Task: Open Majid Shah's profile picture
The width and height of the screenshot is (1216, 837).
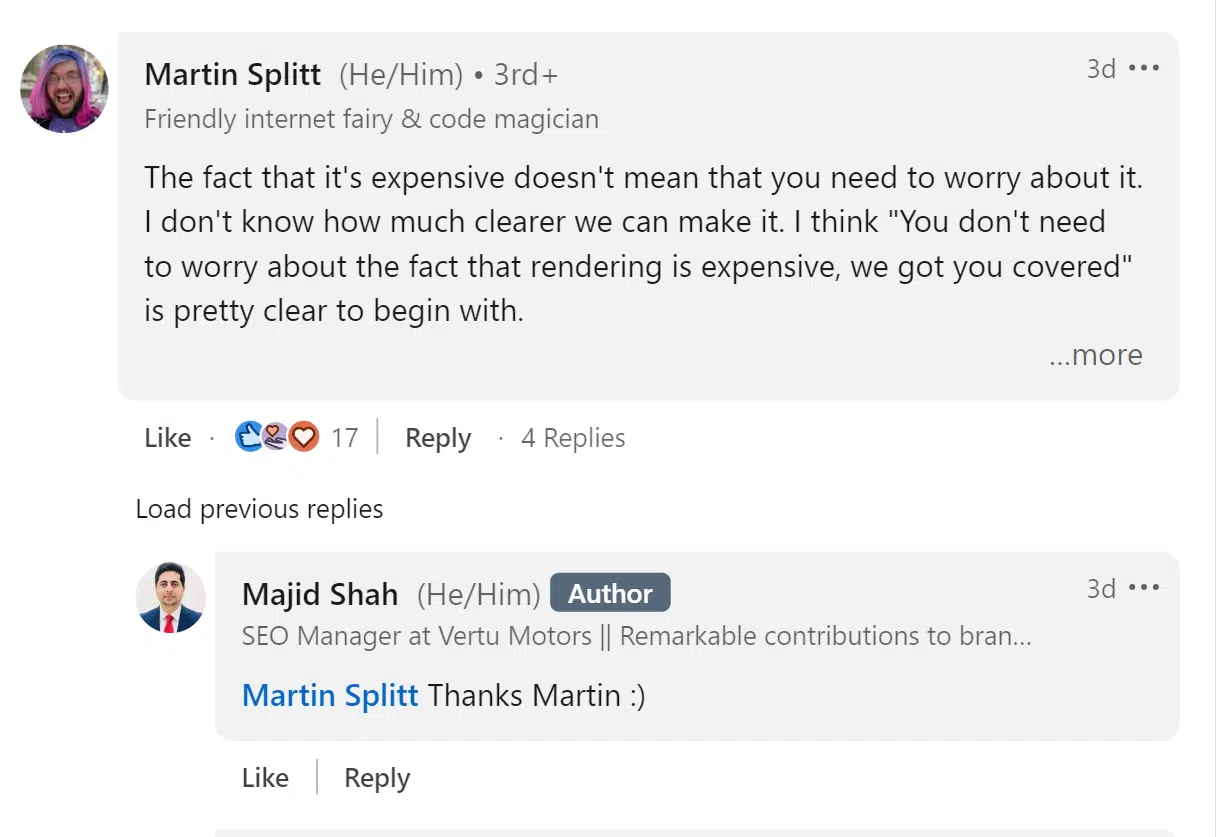Action: point(170,597)
